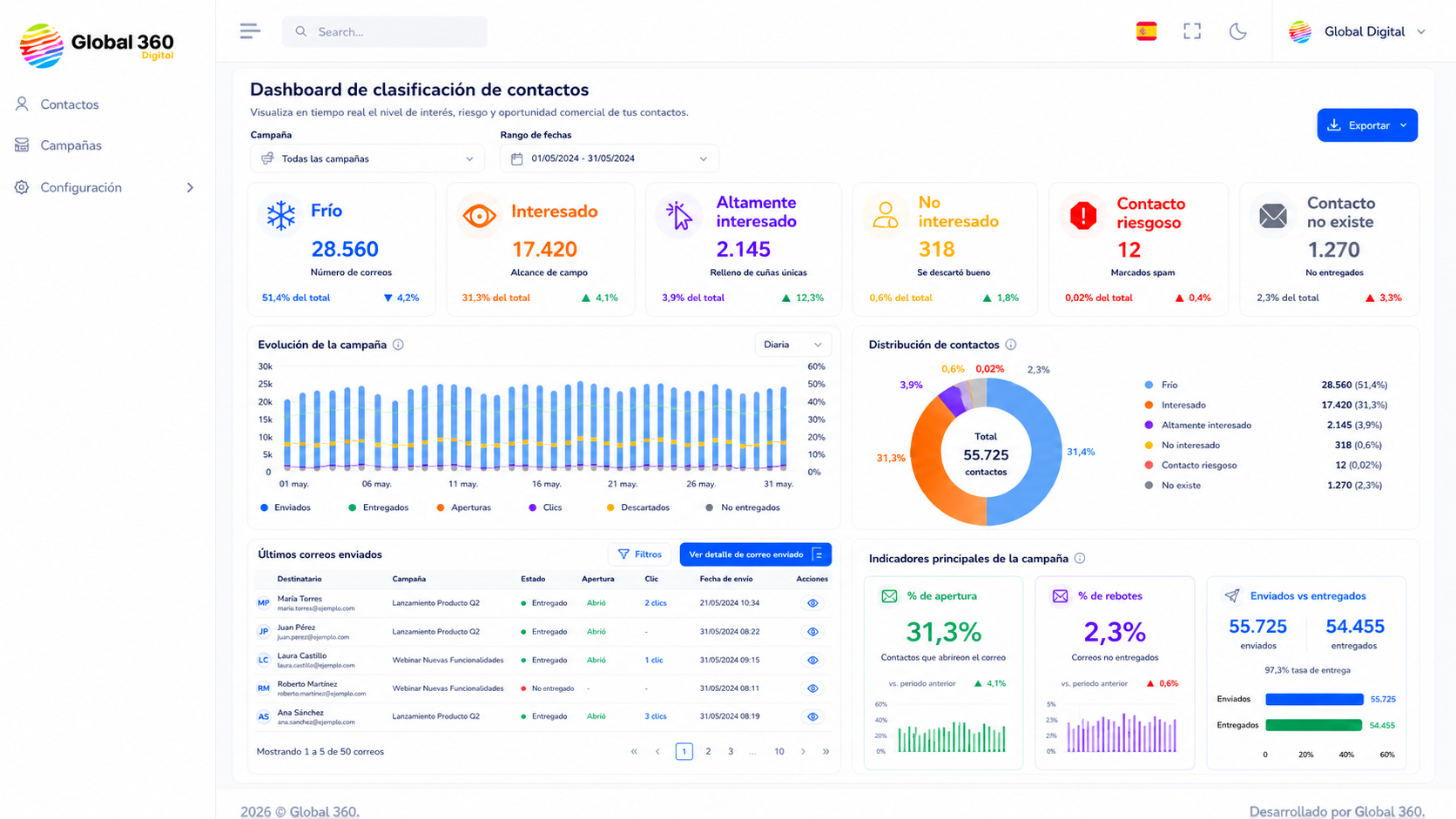
Task: Click the % de apertura envelope icon
Action: coord(889,596)
